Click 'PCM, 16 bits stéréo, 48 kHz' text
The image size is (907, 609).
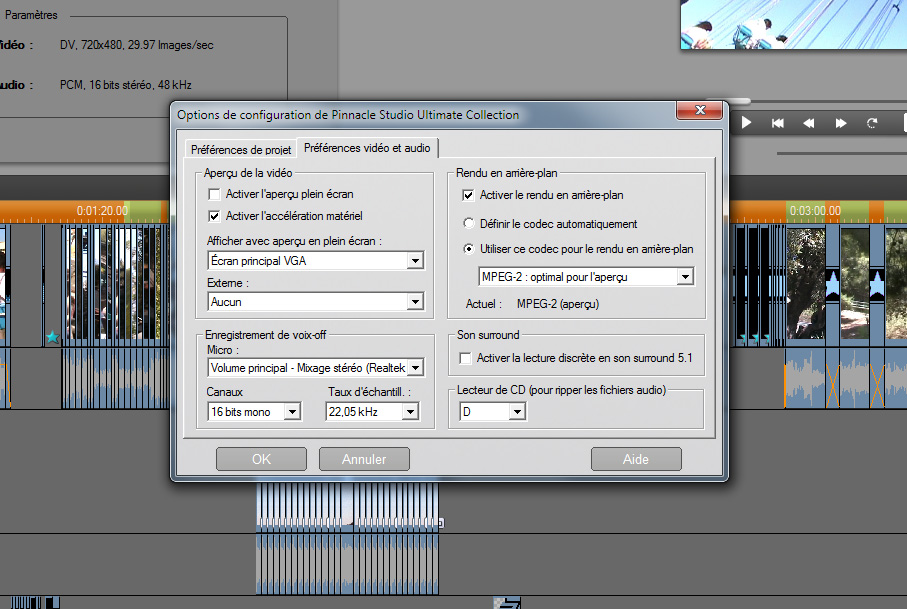(126, 84)
